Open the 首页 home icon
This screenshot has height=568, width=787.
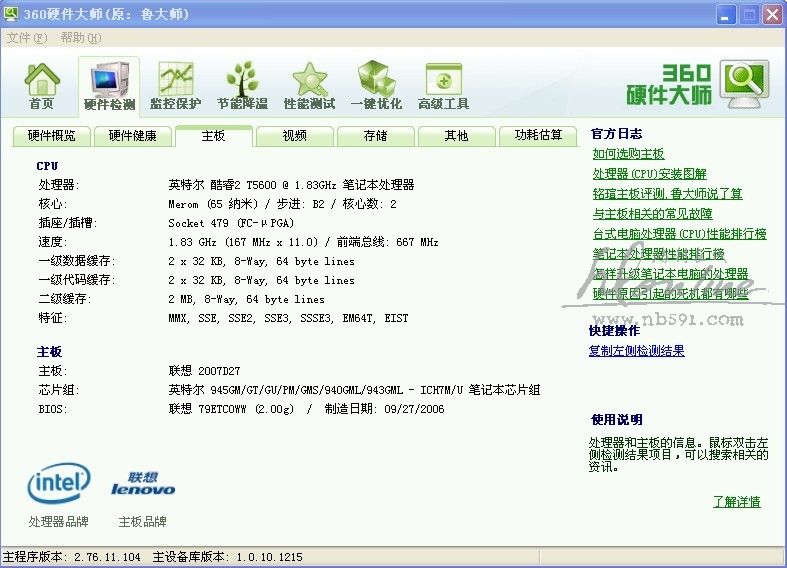coord(42,86)
